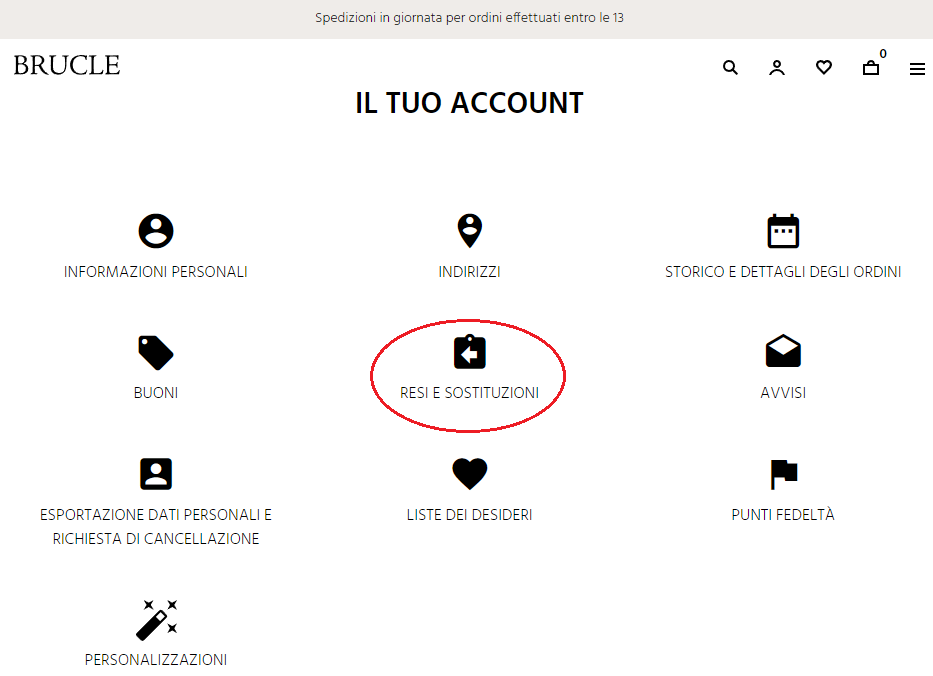This screenshot has width=933, height=676.
Task: Click the same-day shipping announcement banner
Action: (x=469, y=18)
